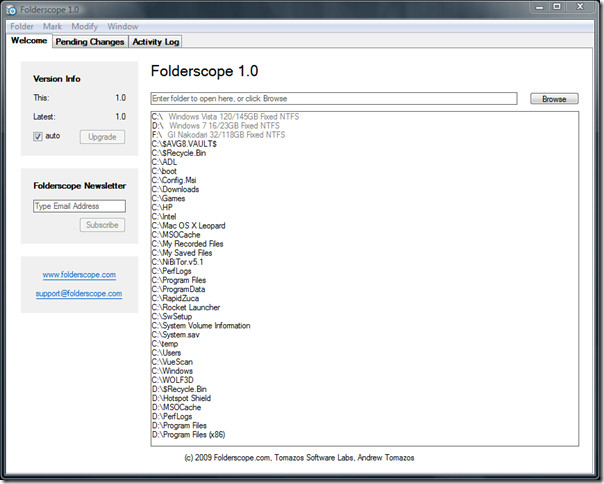Select the C:\My Recorded Files entry
The image size is (604, 484).
pyautogui.click(x=188, y=244)
